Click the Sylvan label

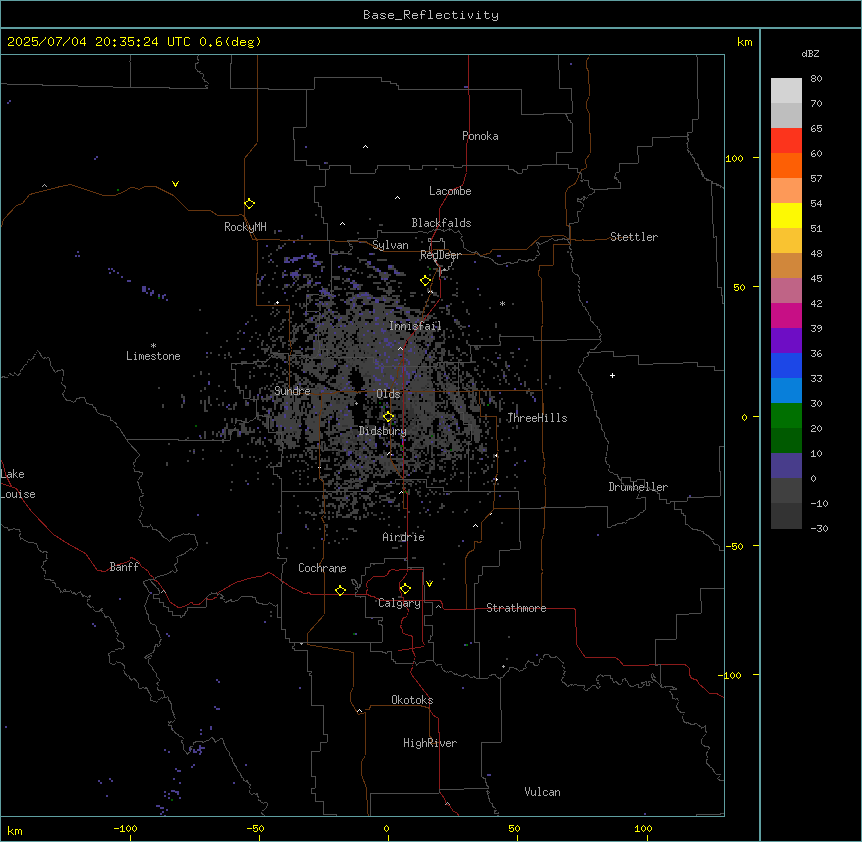[x=390, y=245]
